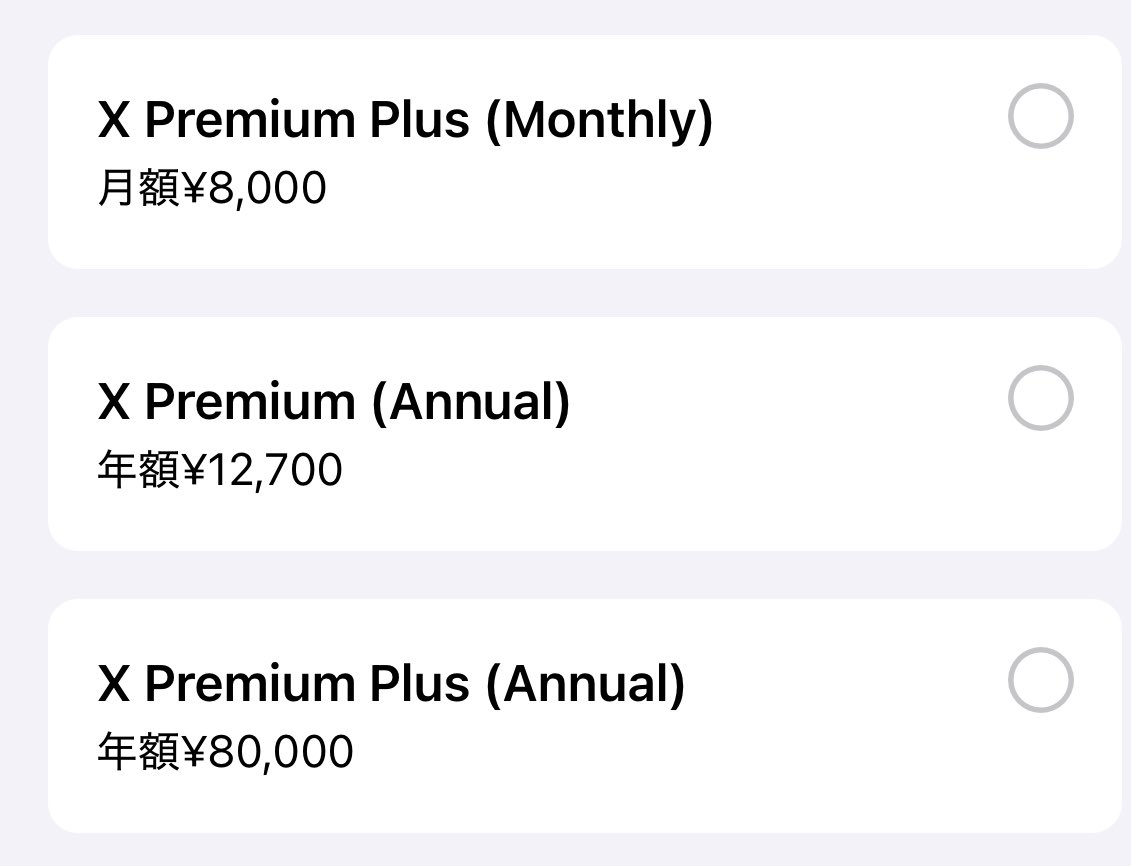Screen dimensions: 1131x866
Task: Click the 年額¥12,700 price text
Action: click(220, 470)
